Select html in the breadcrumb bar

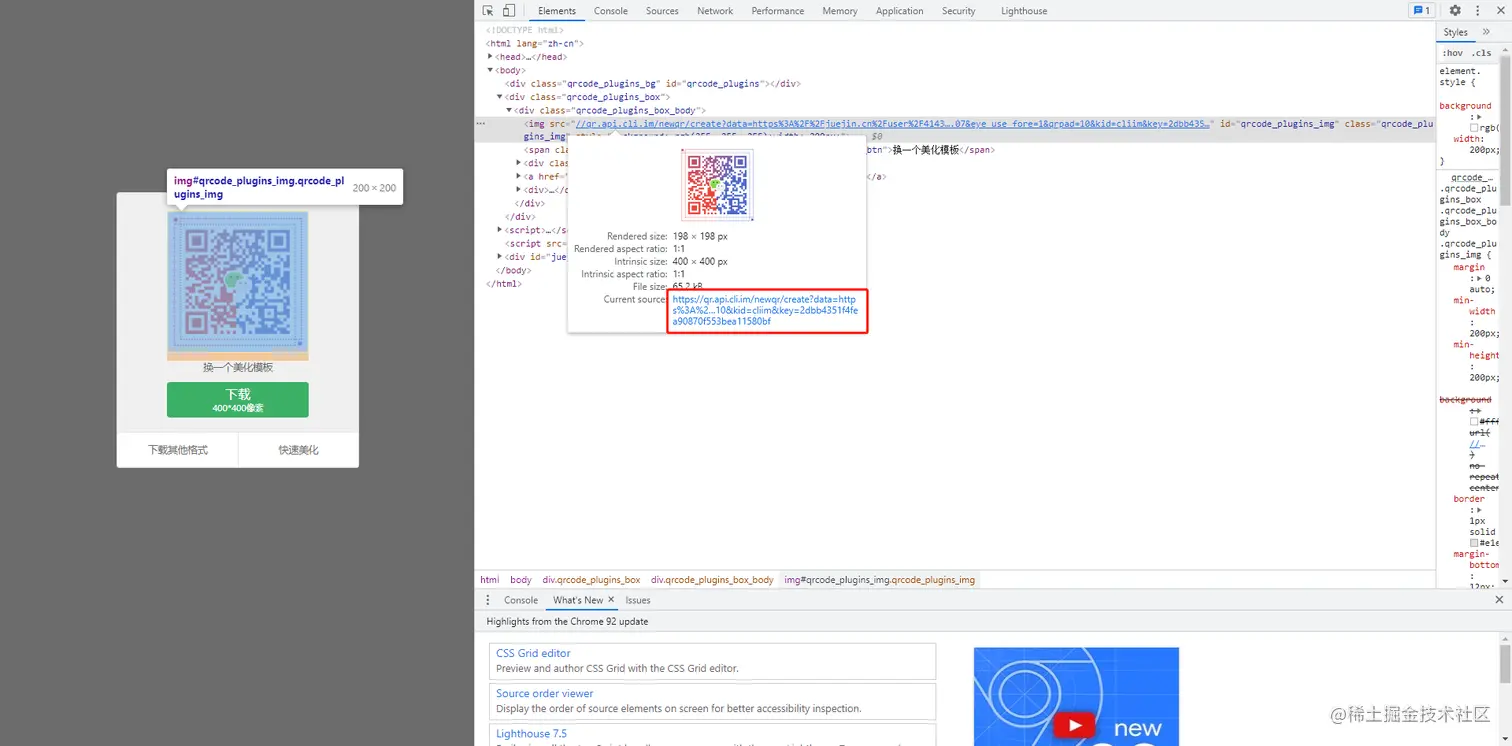point(489,580)
